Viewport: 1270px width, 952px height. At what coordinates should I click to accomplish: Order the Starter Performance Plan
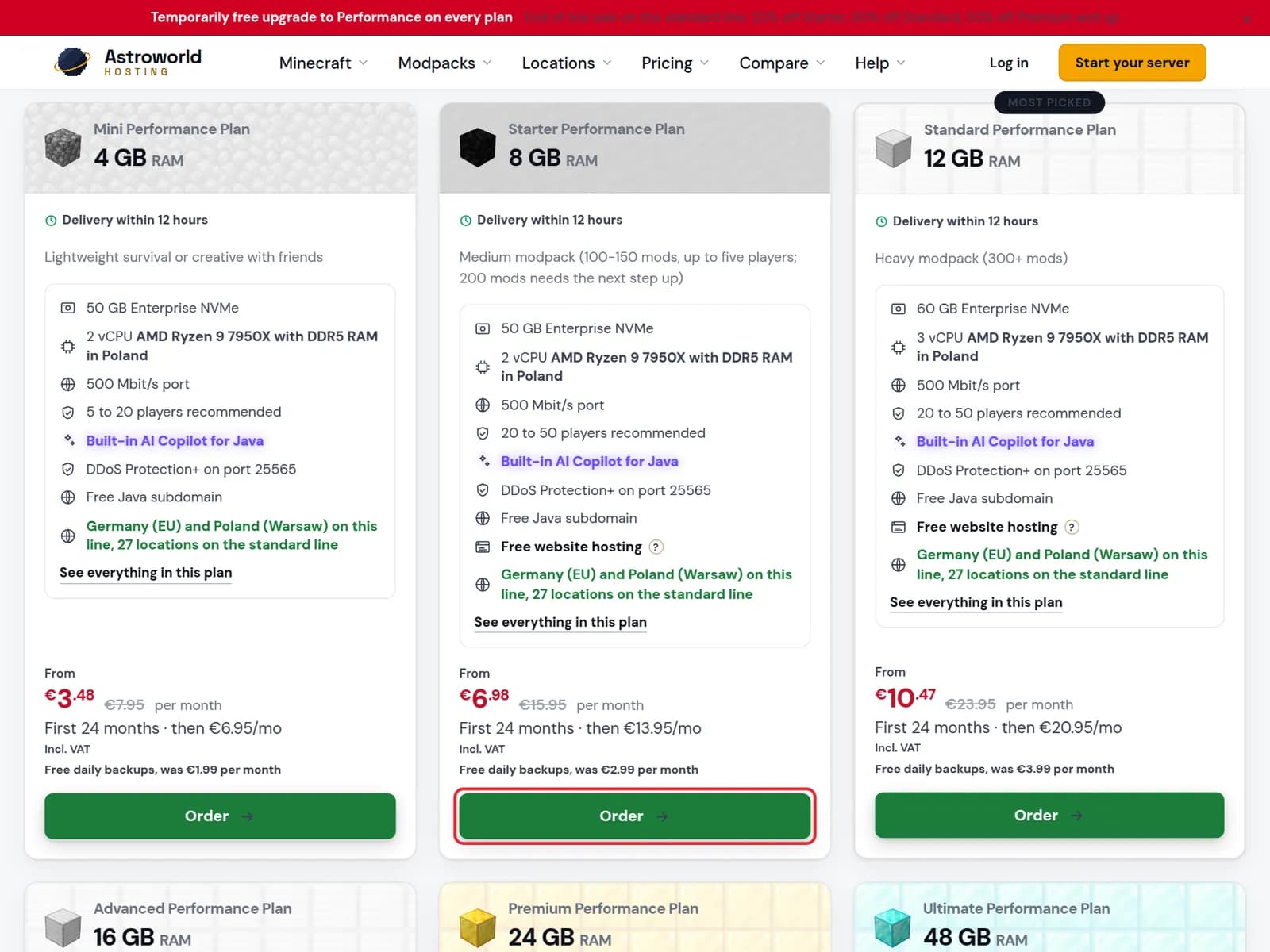pos(635,816)
